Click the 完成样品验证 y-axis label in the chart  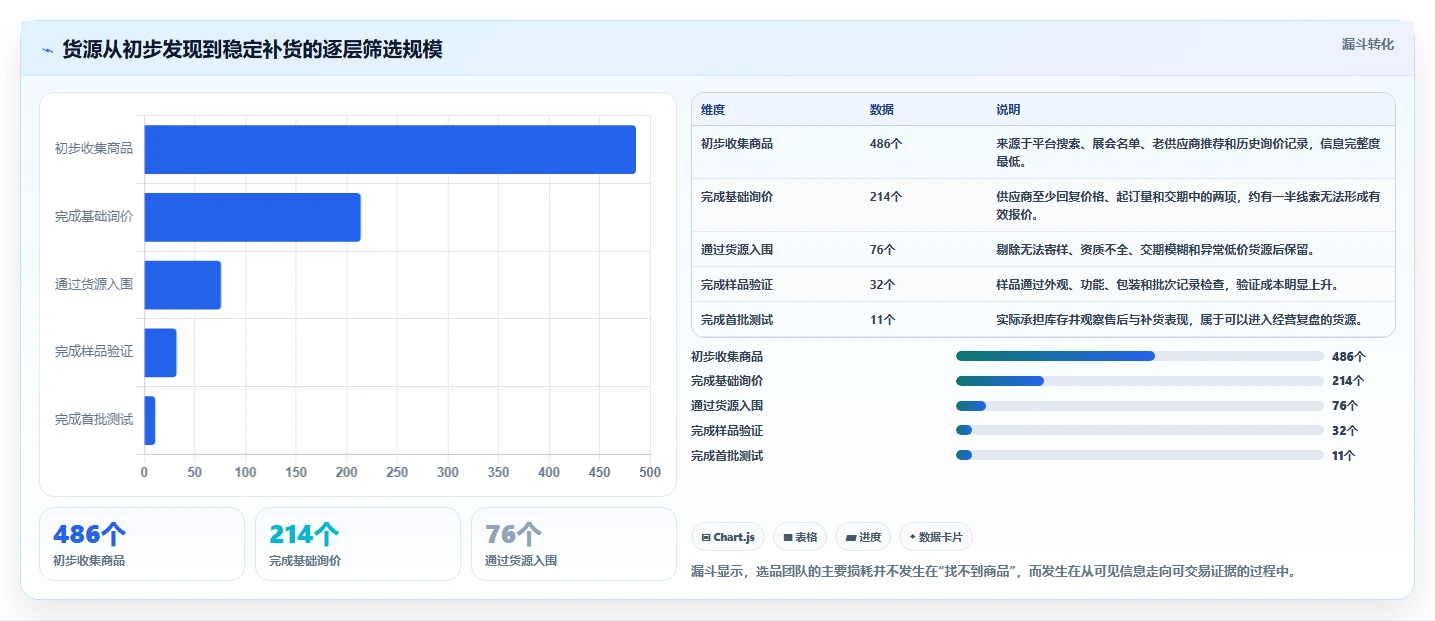click(x=94, y=352)
